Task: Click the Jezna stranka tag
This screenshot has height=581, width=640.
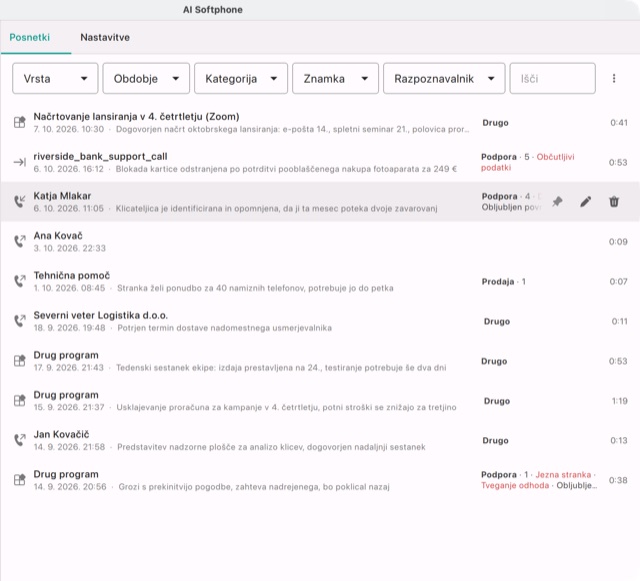Action: (563, 474)
